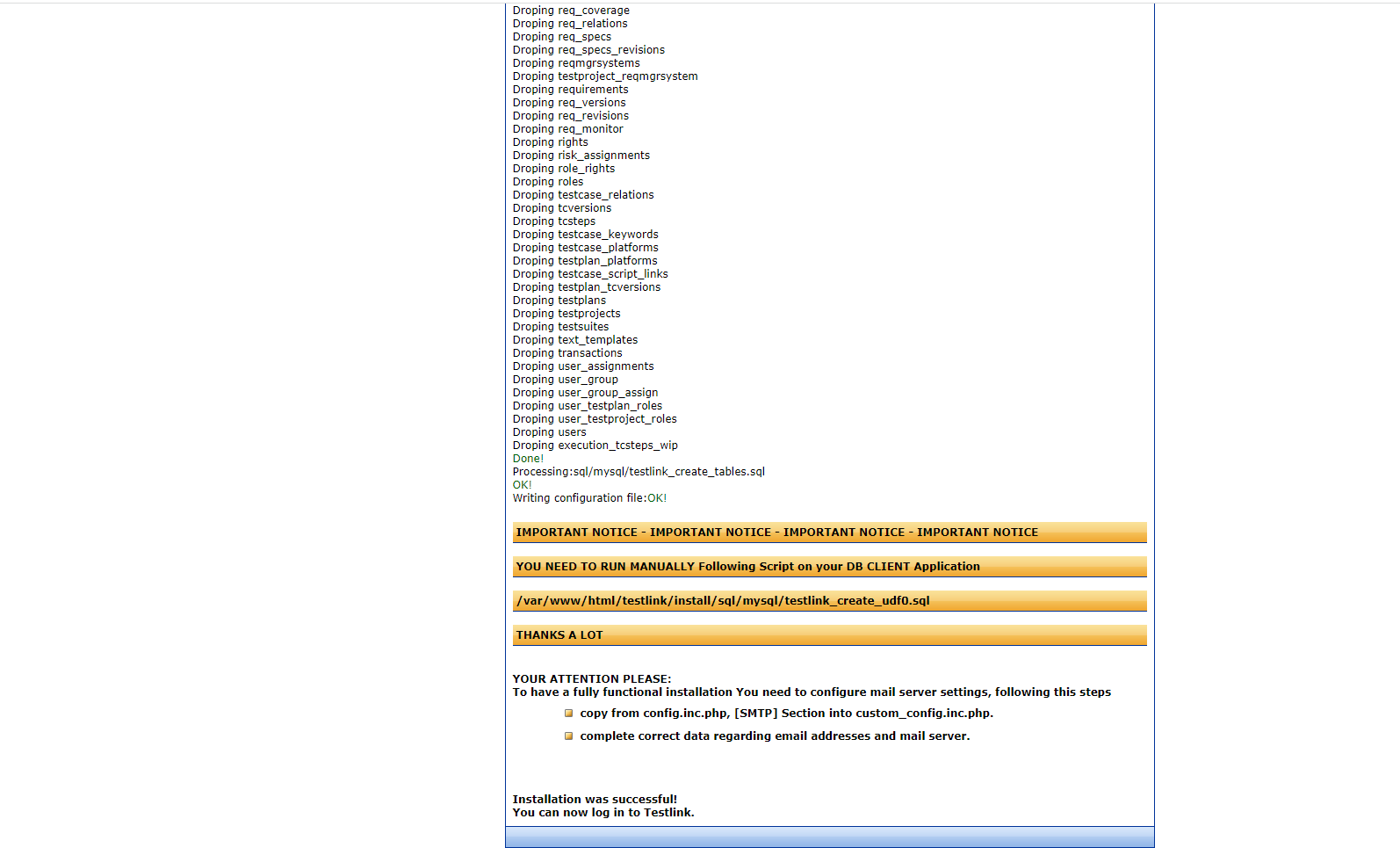Click 'copy from config.inc.php, [SMTP] Section' bullet text

(787, 714)
